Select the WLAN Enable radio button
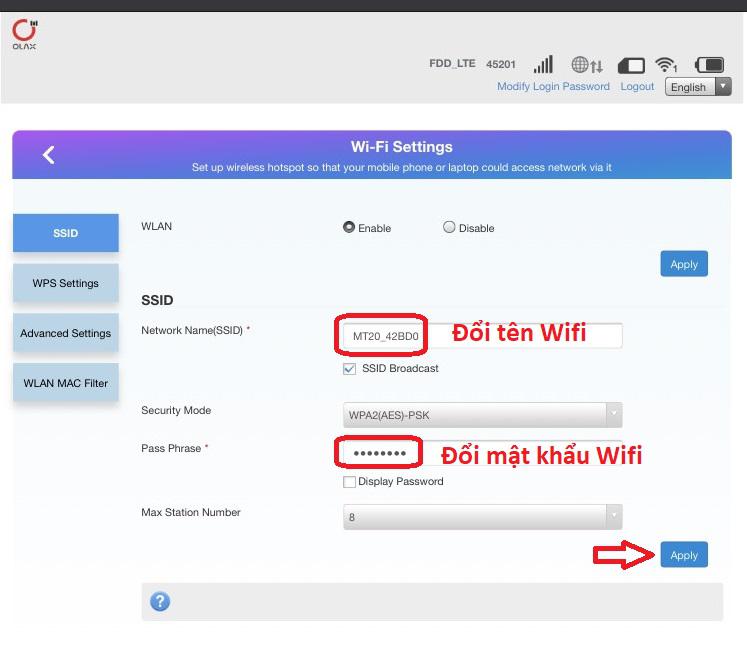The width and height of the screenshot is (747, 652). pos(349,227)
